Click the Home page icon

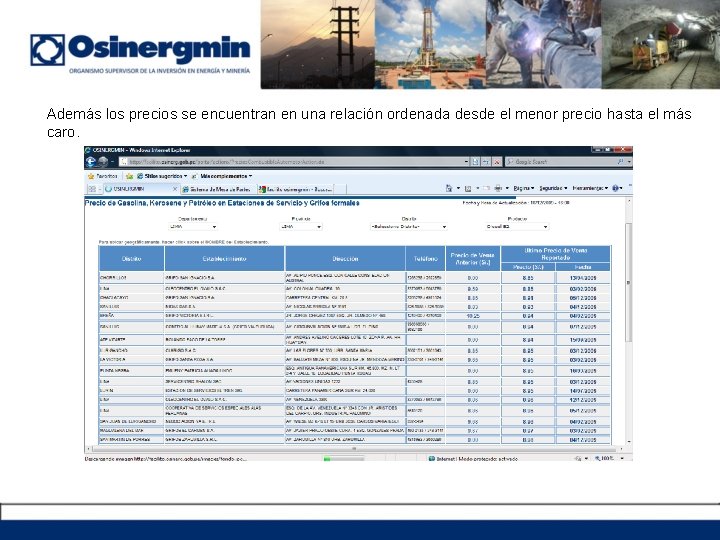pyautogui.click(x=449, y=188)
